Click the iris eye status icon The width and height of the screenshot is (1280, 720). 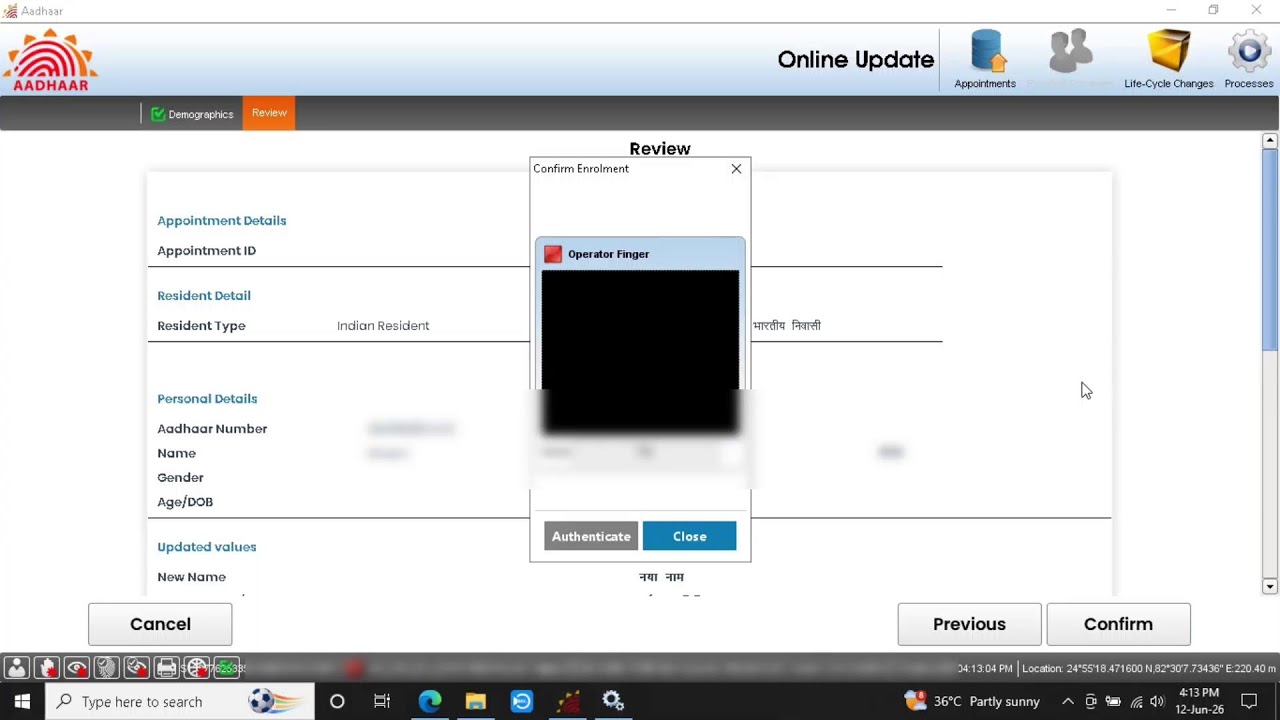(77, 668)
